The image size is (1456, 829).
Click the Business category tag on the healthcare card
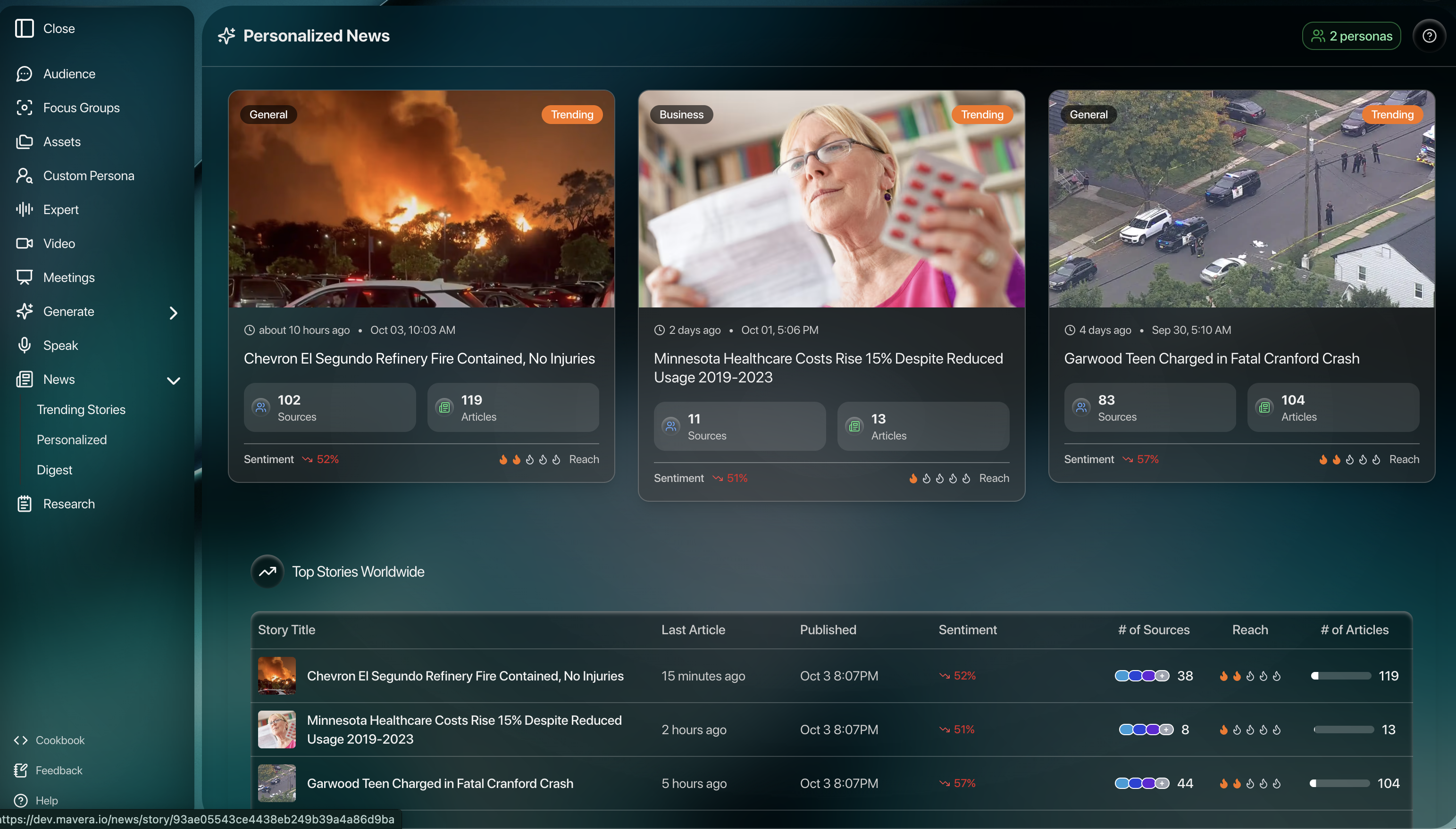point(681,115)
